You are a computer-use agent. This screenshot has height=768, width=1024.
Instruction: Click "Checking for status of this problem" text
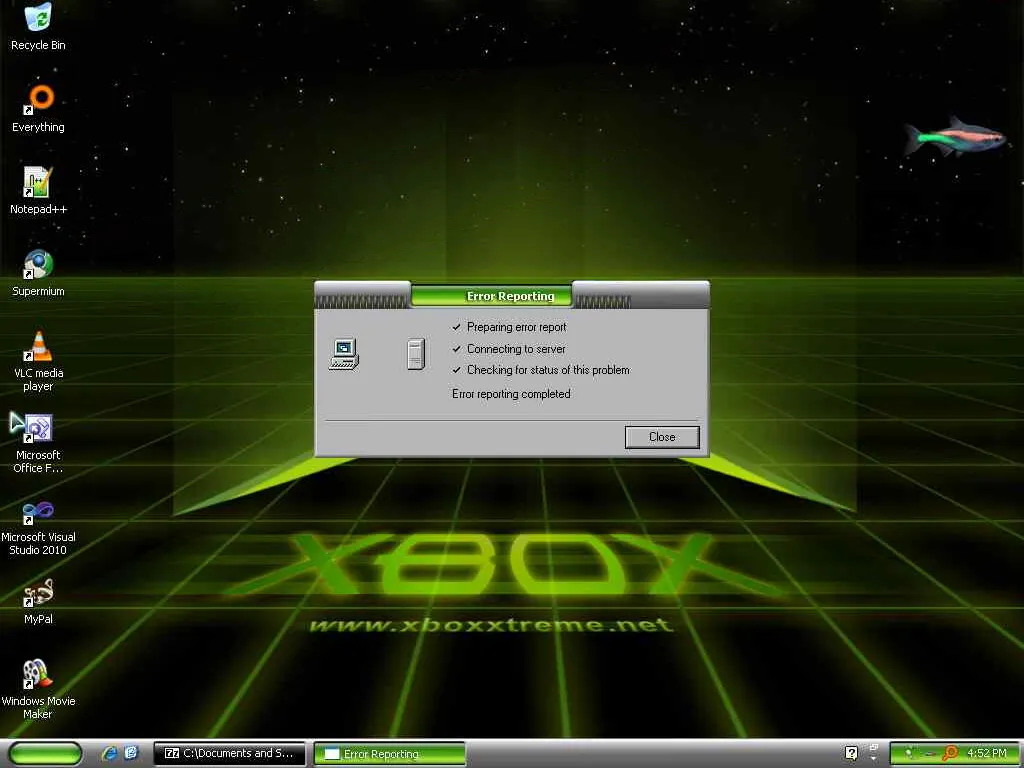click(x=548, y=370)
